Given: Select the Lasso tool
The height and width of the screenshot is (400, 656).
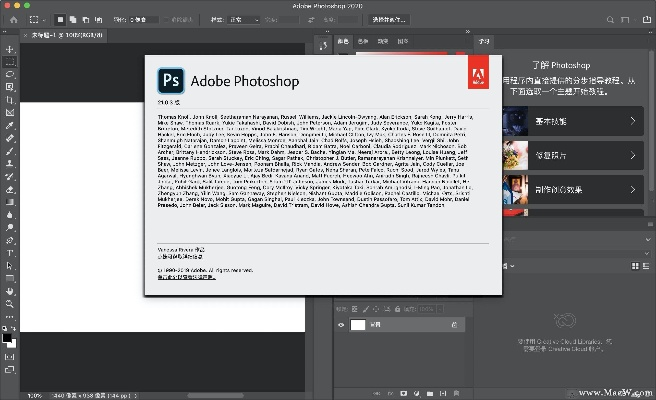Looking at the screenshot, I should pos(10,75).
